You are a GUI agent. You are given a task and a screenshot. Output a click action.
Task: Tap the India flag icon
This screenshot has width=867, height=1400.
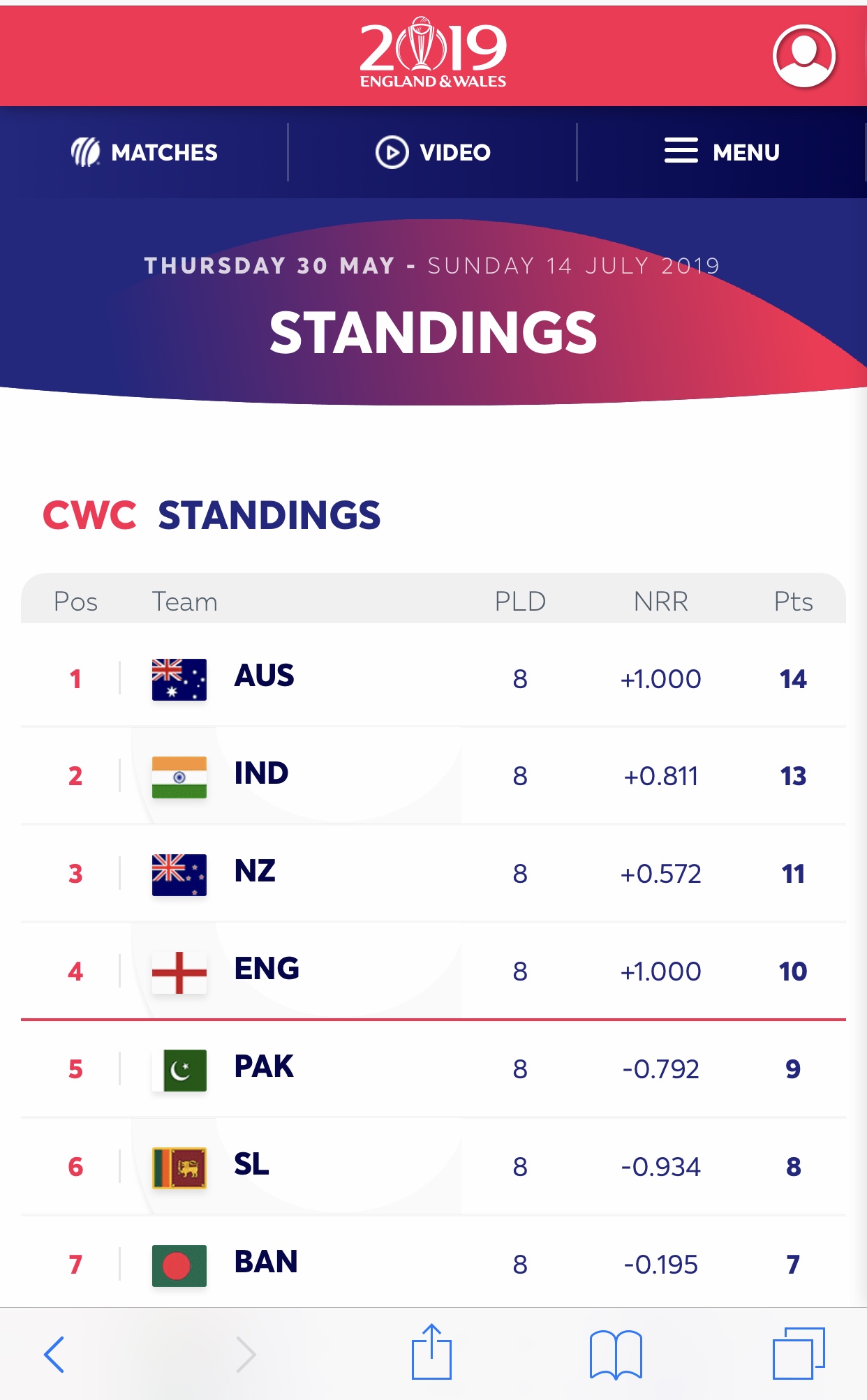(x=179, y=777)
